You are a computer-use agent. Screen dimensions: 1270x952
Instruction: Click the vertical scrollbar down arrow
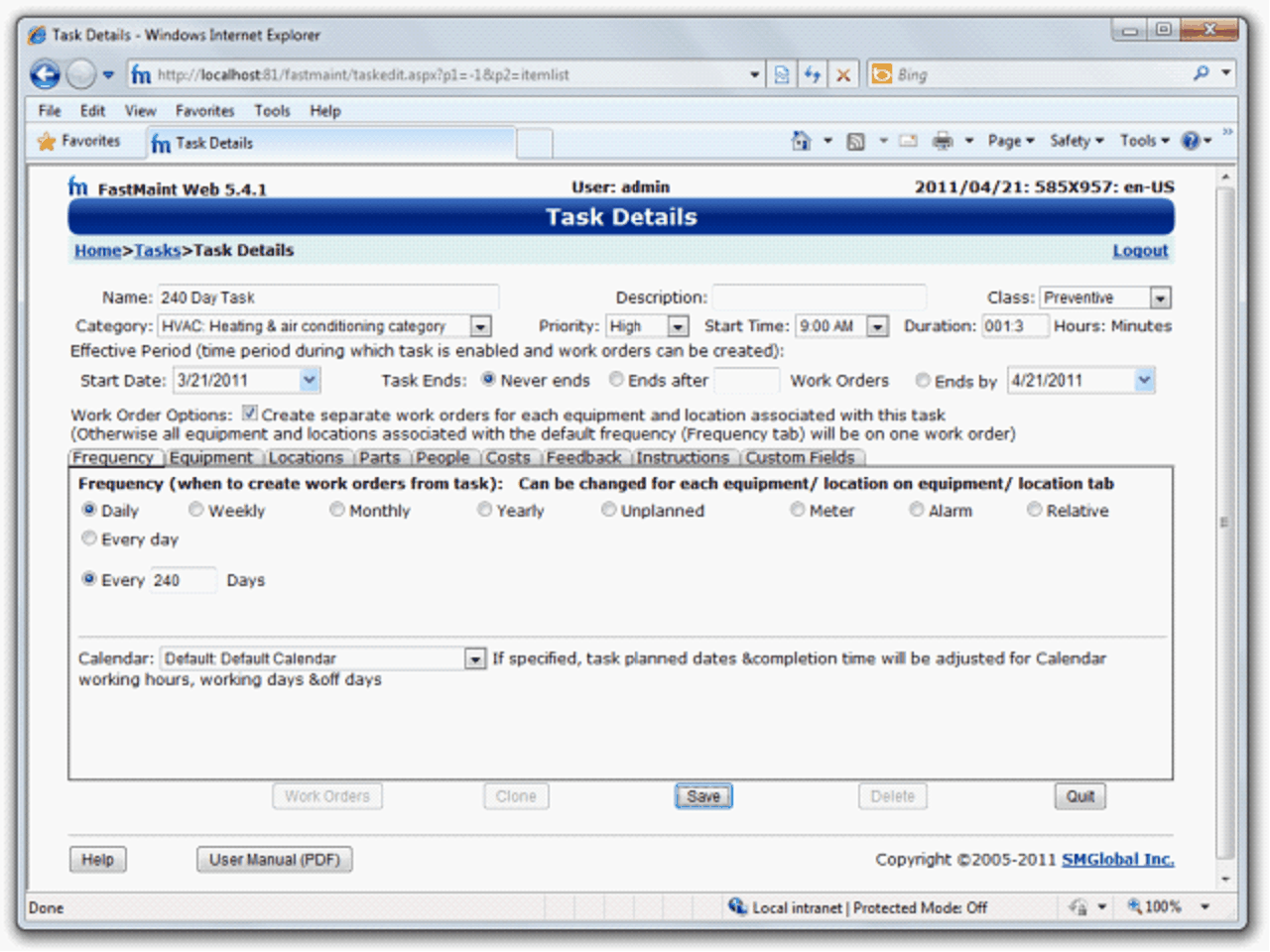coord(1225,879)
